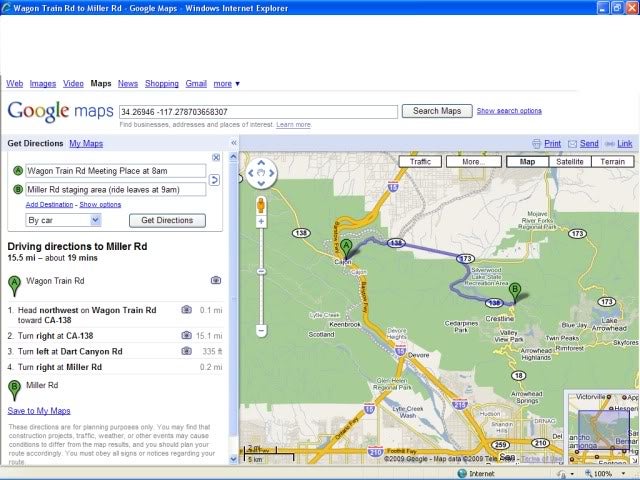Screen dimensions: 640x480
Task: Open the camera icon beside Wagon Train Rd start
Action: [216, 281]
